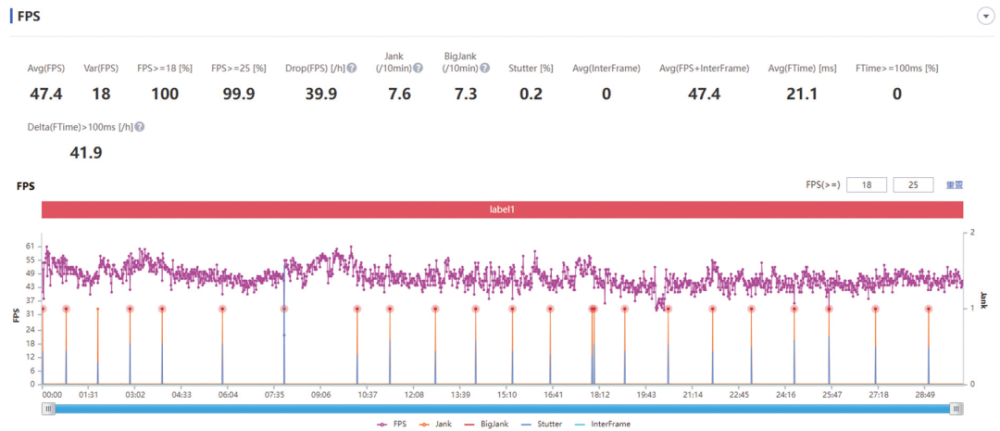Select the Jank value 7.6
1000x431 pixels.
coord(400,94)
